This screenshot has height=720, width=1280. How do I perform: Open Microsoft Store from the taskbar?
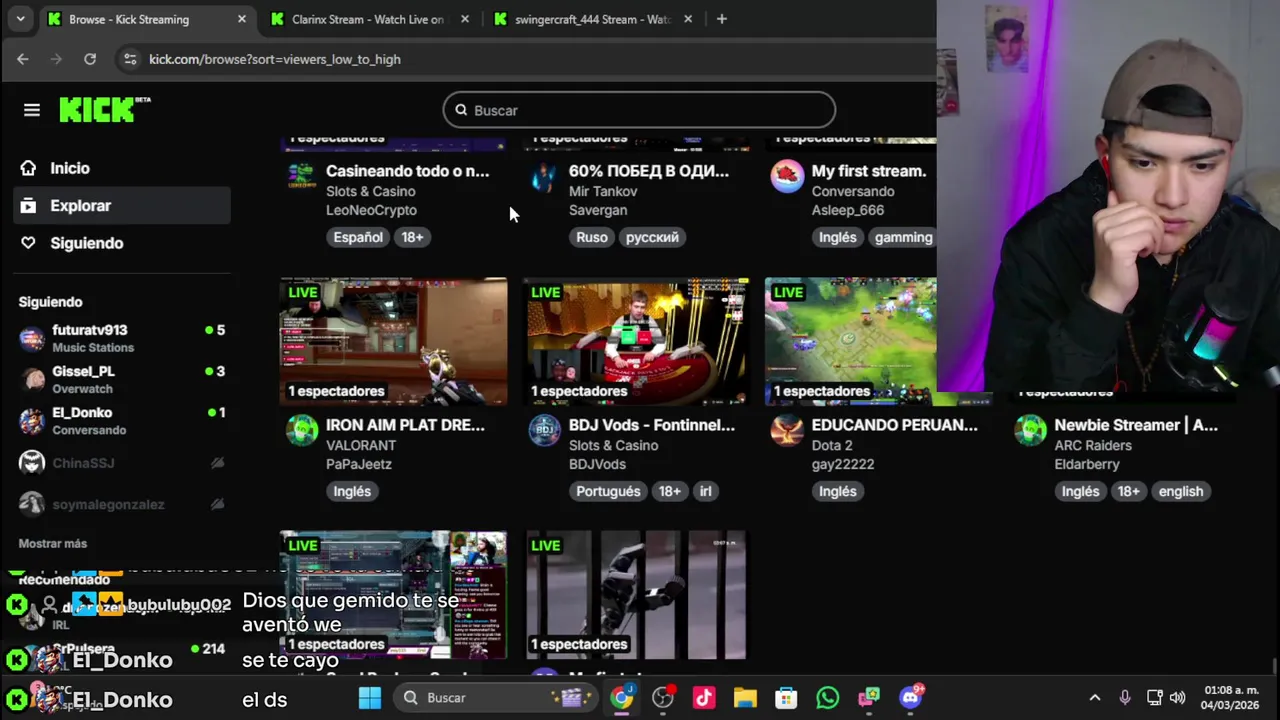[786, 698]
